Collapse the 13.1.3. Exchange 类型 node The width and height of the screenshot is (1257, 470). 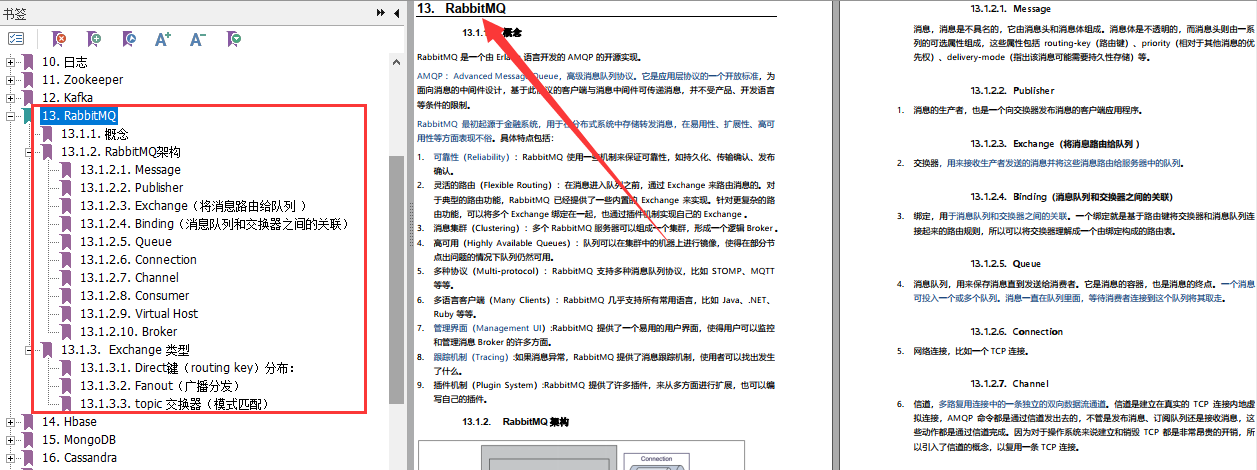click(29, 350)
